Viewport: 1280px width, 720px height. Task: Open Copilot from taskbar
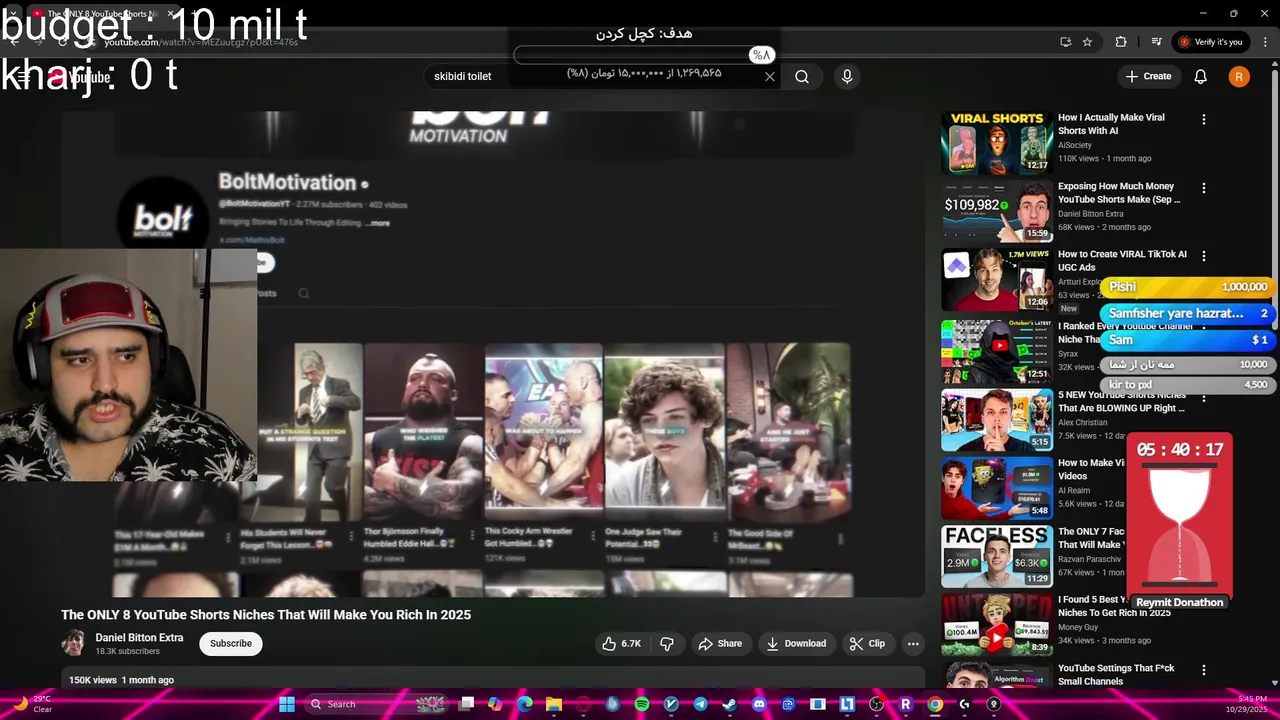(495, 704)
